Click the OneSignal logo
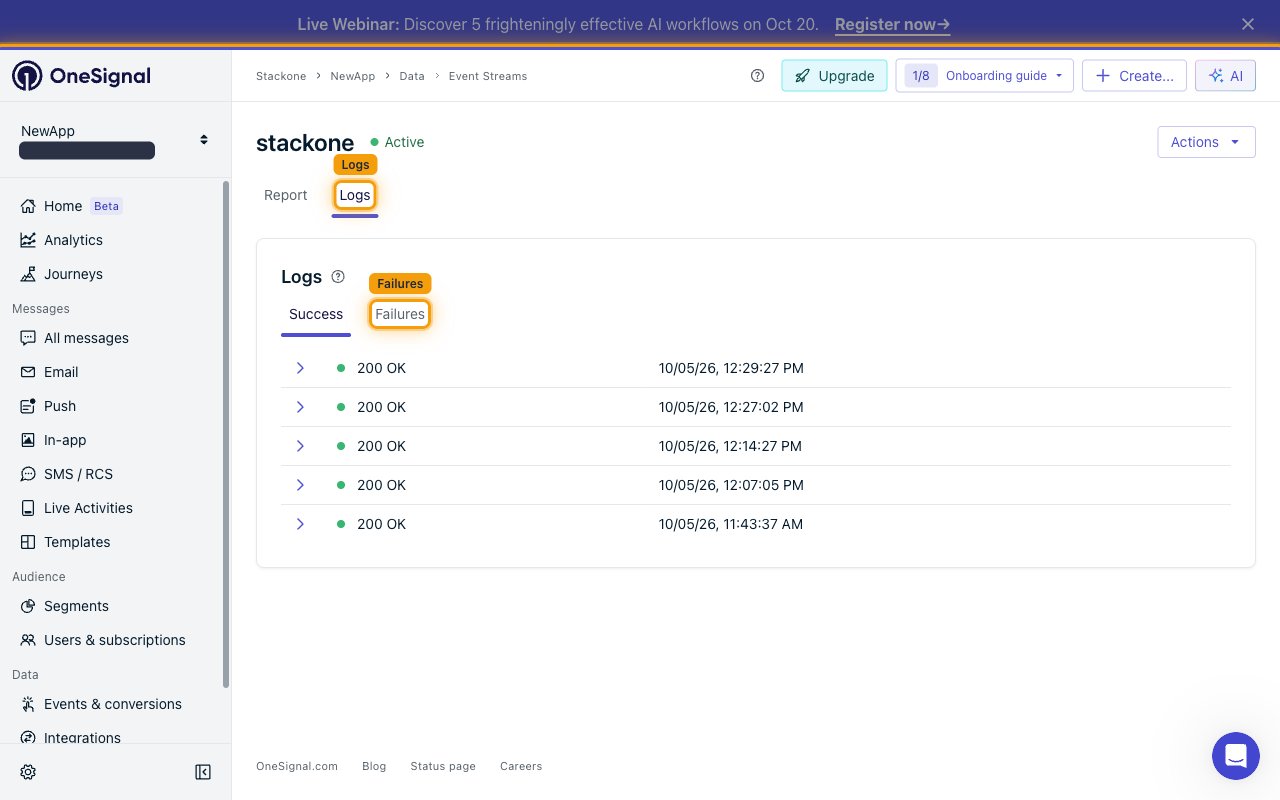 click(81, 76)
